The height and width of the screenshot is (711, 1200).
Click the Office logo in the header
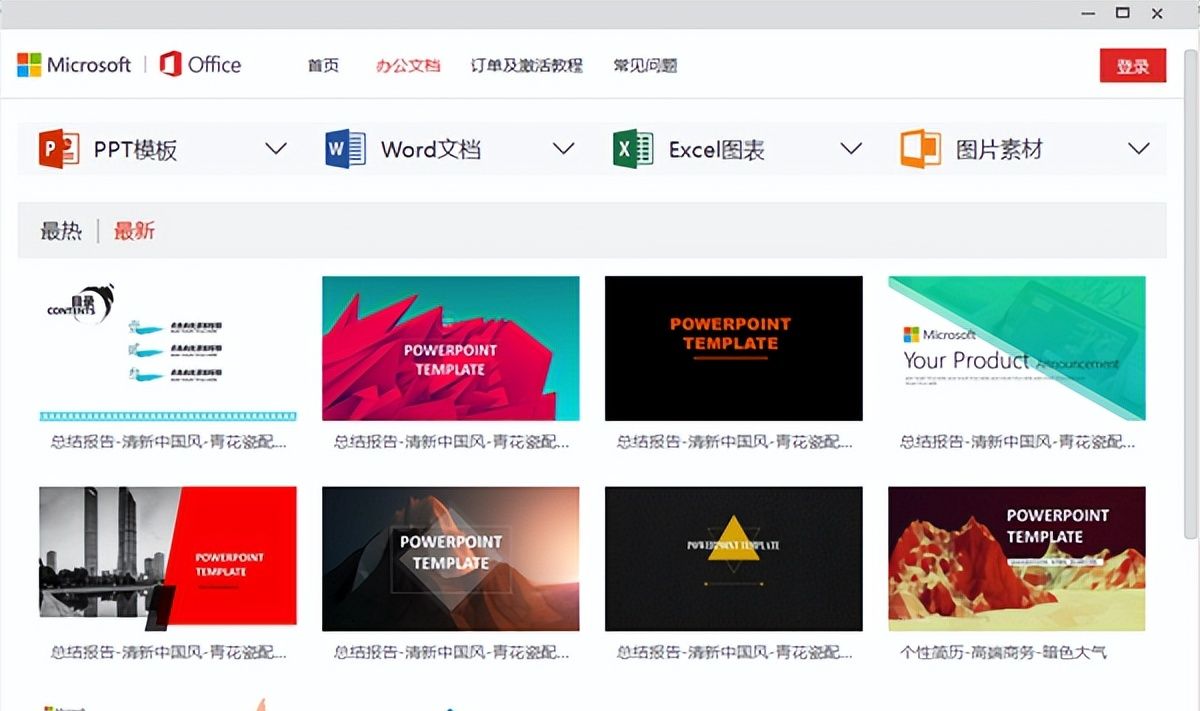coord(200,65)
